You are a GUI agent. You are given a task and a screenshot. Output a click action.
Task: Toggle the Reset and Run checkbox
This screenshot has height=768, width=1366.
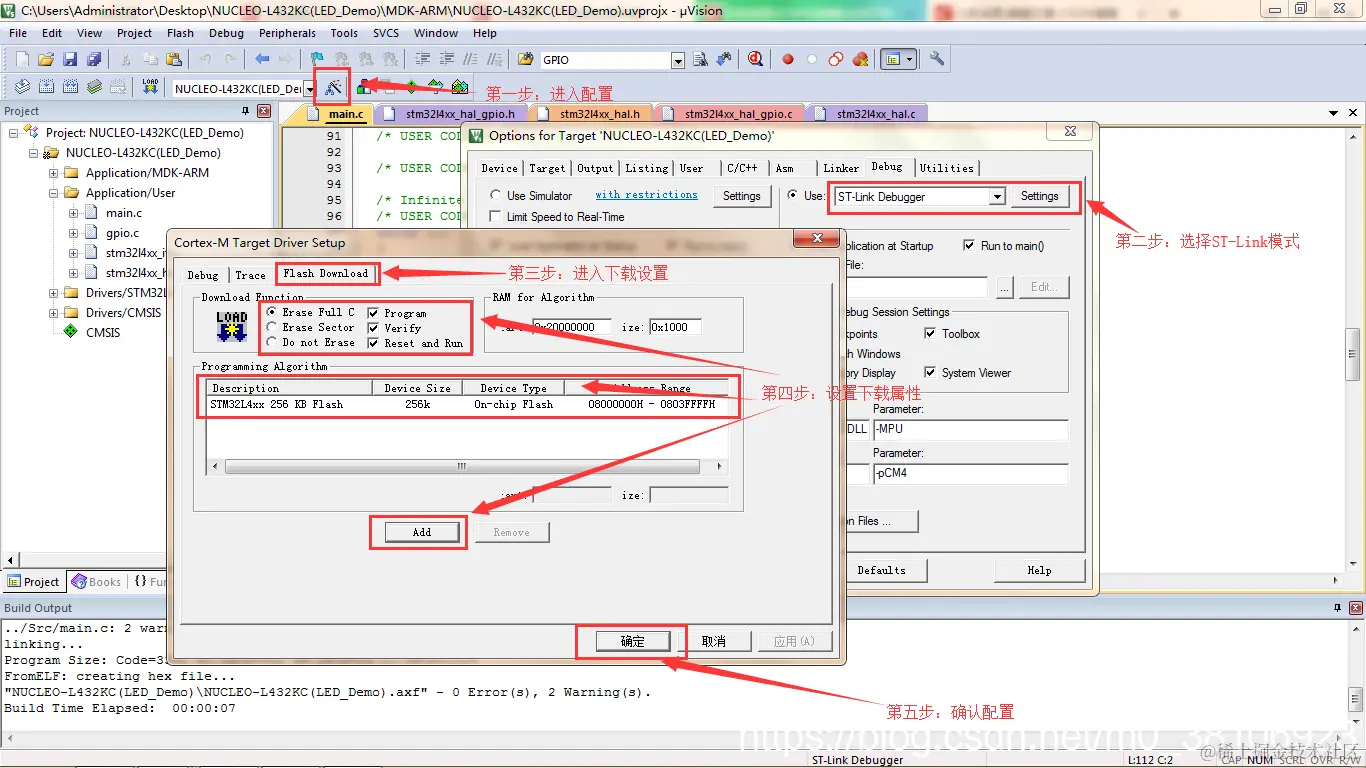point(374,343)
